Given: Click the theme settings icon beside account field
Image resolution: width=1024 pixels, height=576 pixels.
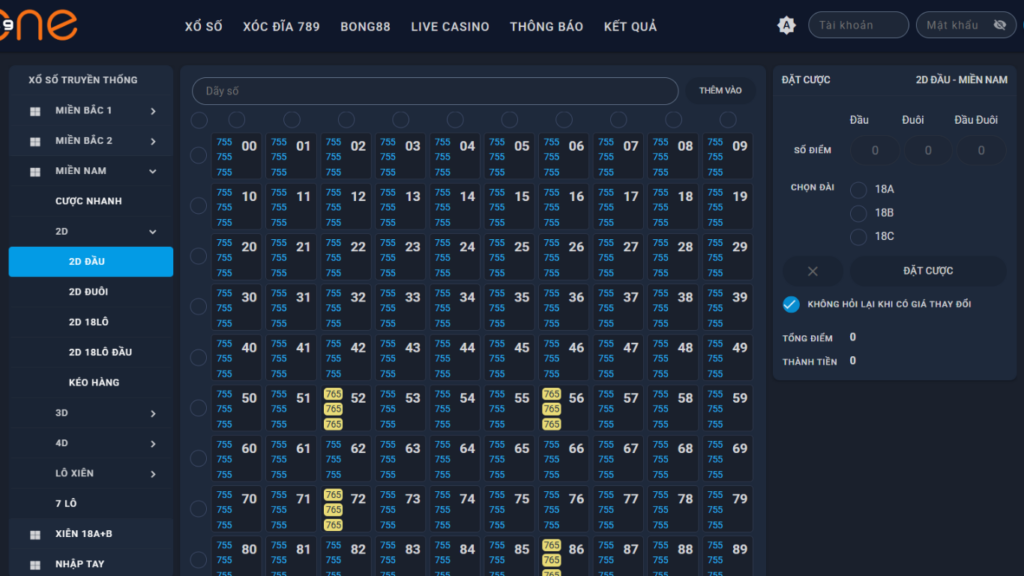Looking at the screenshot, I should coord(787,26).
